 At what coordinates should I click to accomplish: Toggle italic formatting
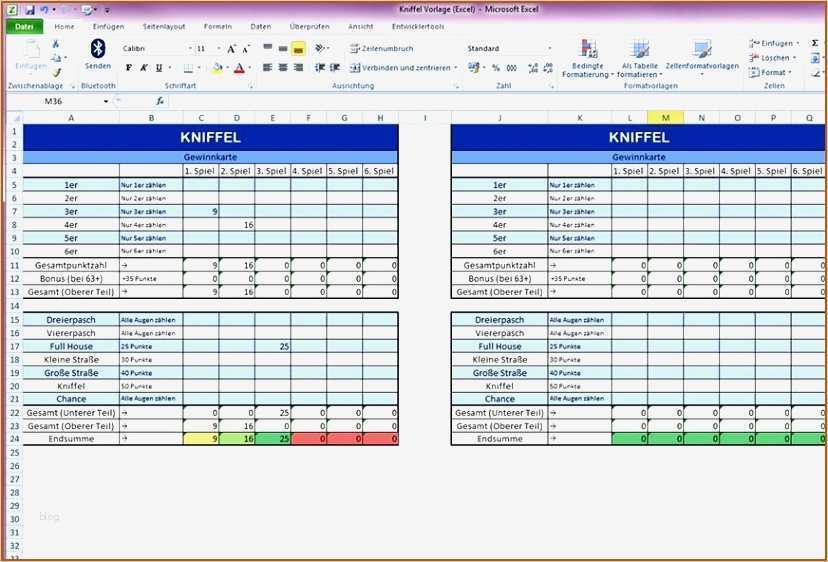tap(143, 68)
